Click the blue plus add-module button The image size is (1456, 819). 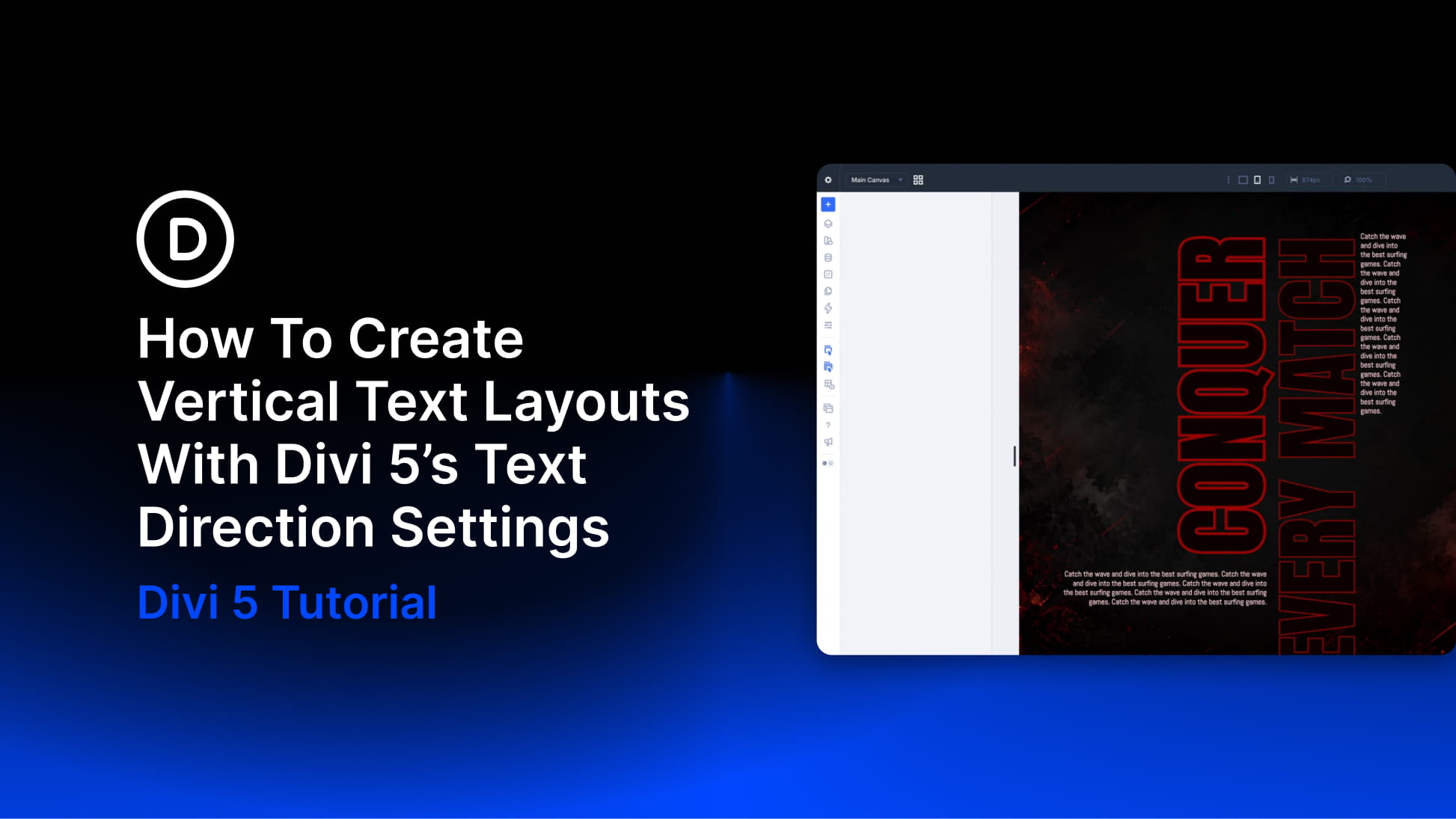tap(828, 204)
